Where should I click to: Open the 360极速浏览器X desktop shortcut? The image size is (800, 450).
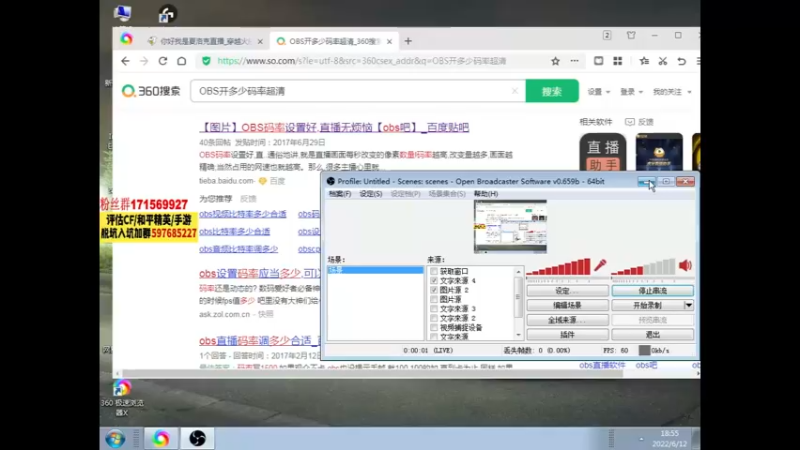coord(122,398)
